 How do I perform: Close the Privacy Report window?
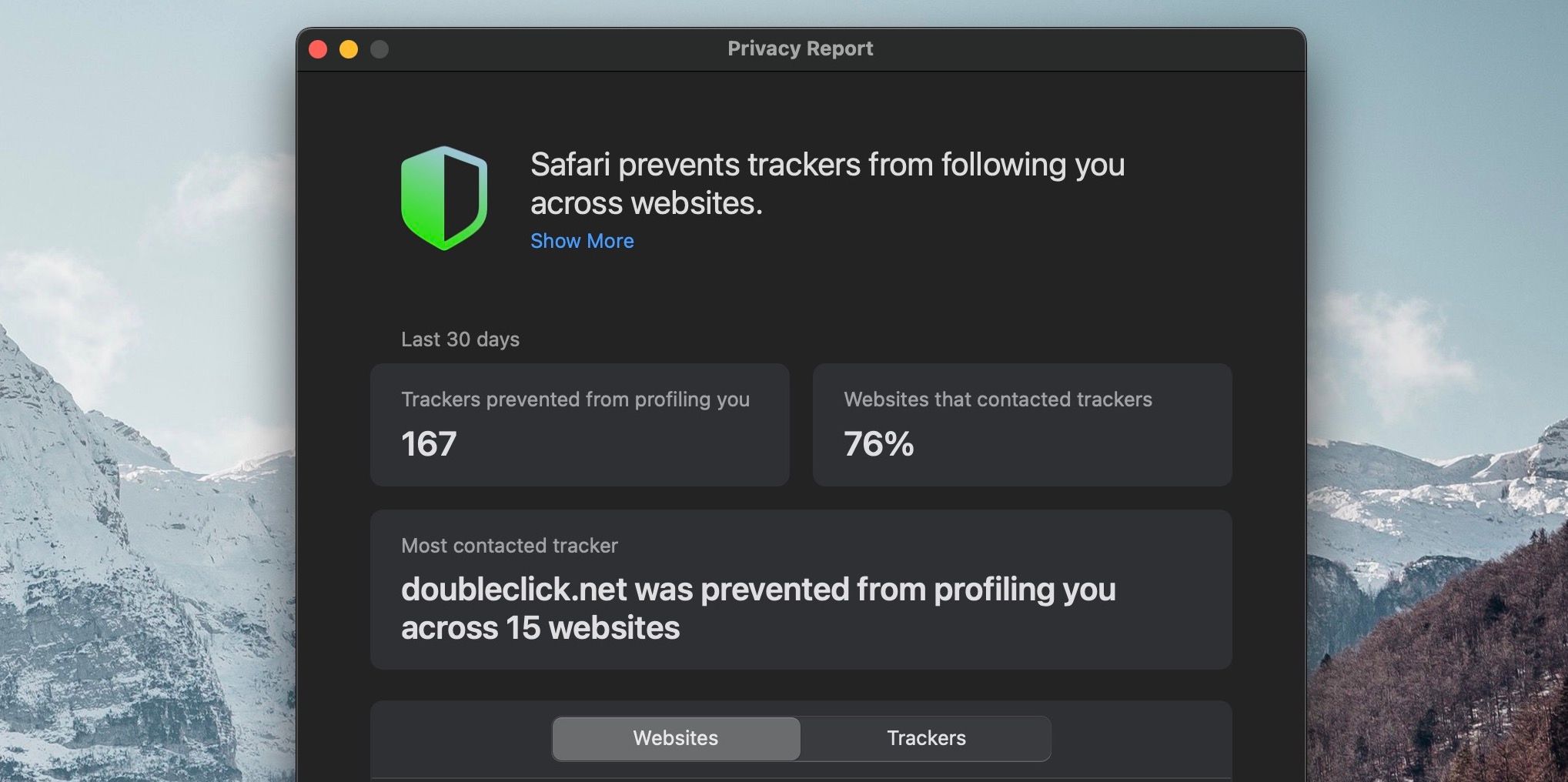click(x=318, y=49)
